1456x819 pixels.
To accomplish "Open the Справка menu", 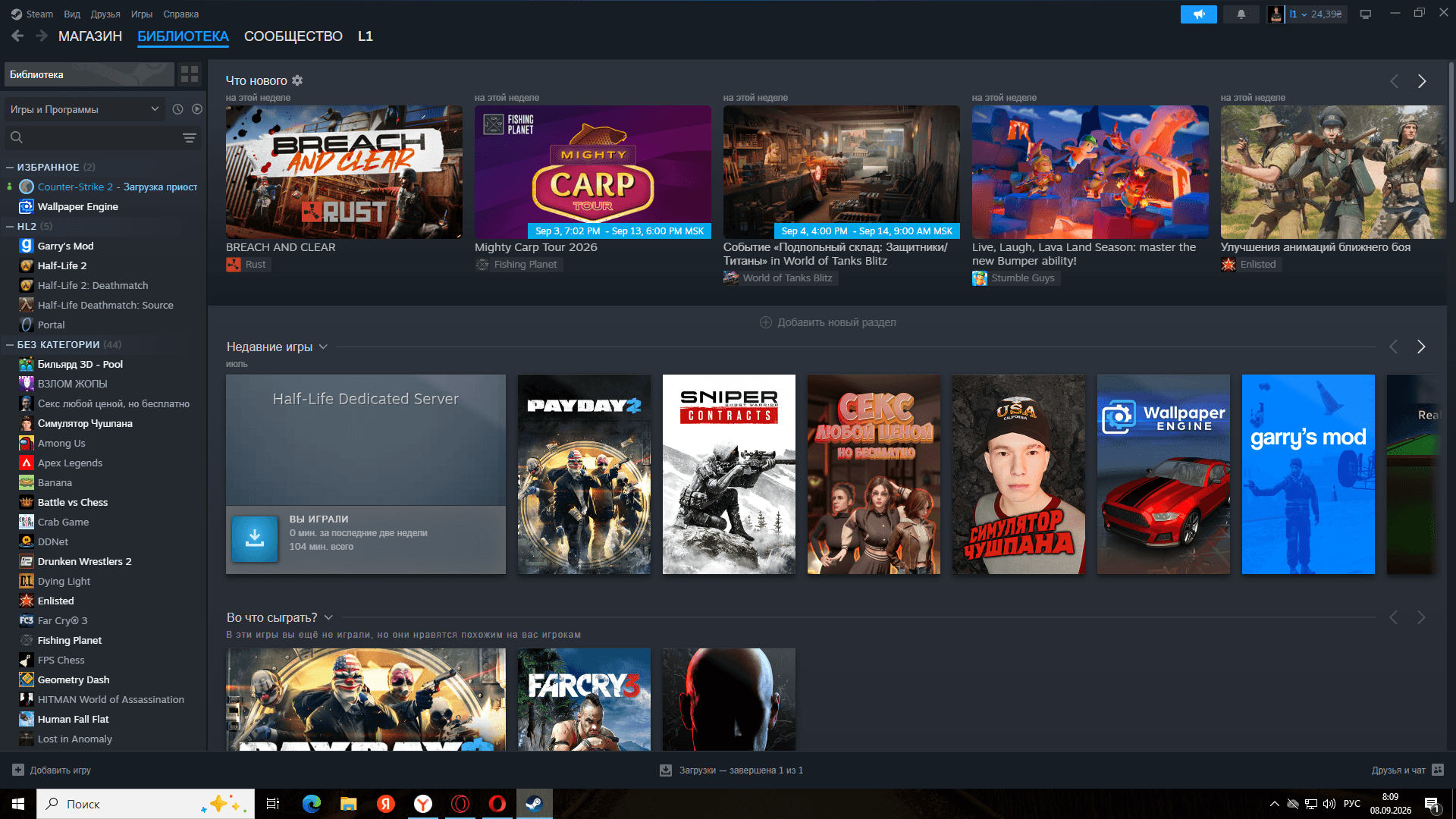I will tap(181, 14).
